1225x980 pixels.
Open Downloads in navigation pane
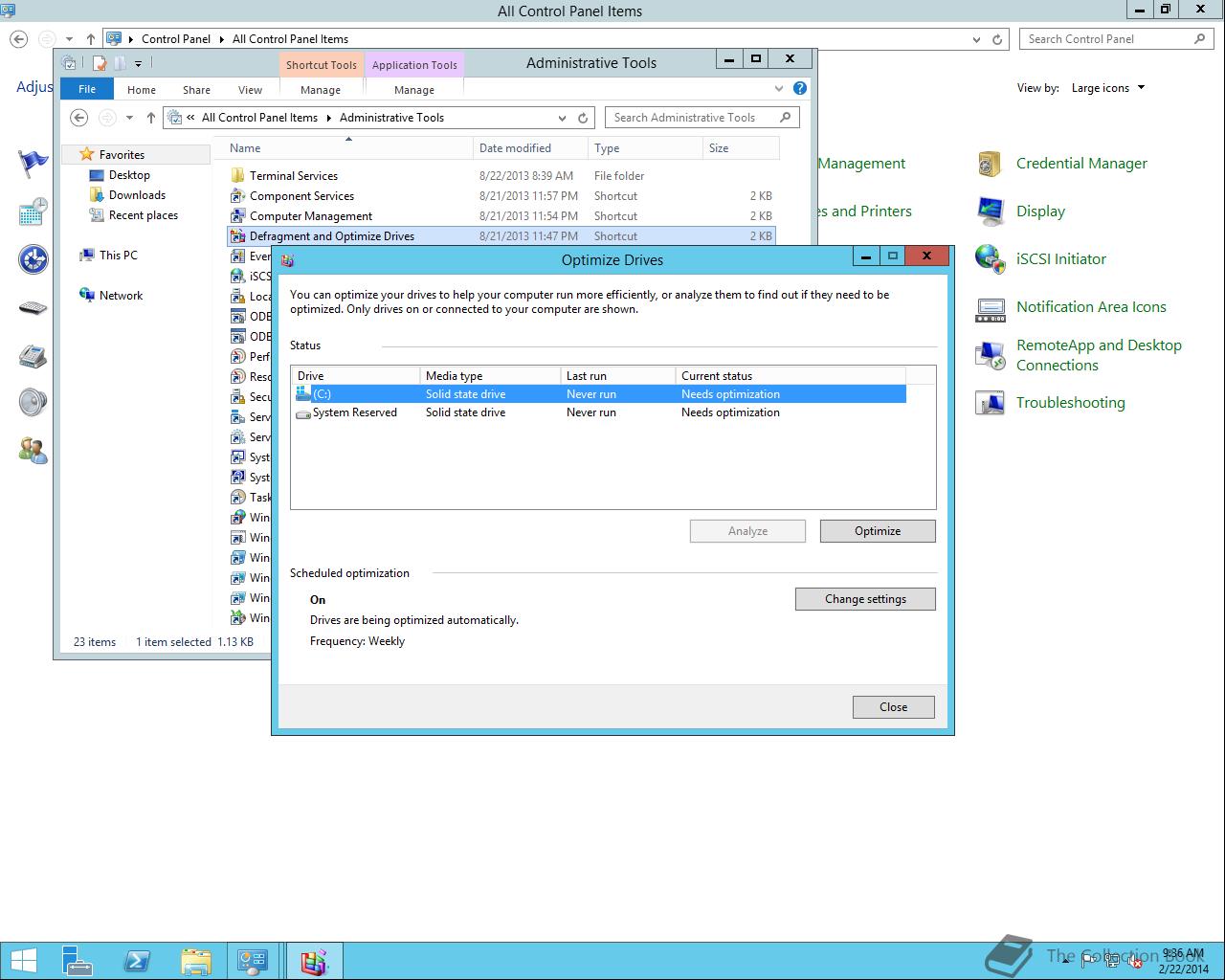pos(137,195)
